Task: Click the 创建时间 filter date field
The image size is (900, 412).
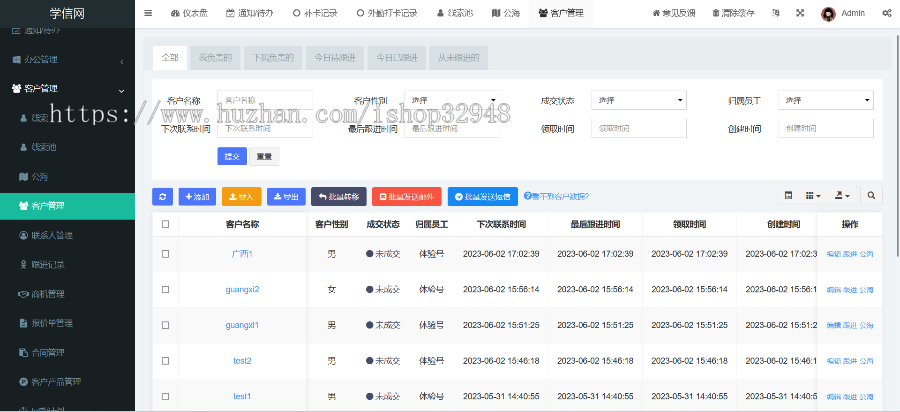Action: click(826, 129)
